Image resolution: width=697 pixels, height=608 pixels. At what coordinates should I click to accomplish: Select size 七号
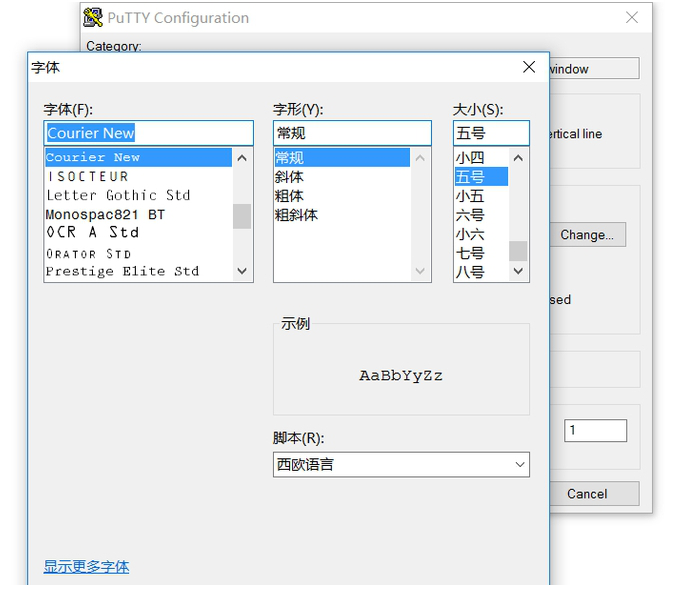[x=481, y=253]
